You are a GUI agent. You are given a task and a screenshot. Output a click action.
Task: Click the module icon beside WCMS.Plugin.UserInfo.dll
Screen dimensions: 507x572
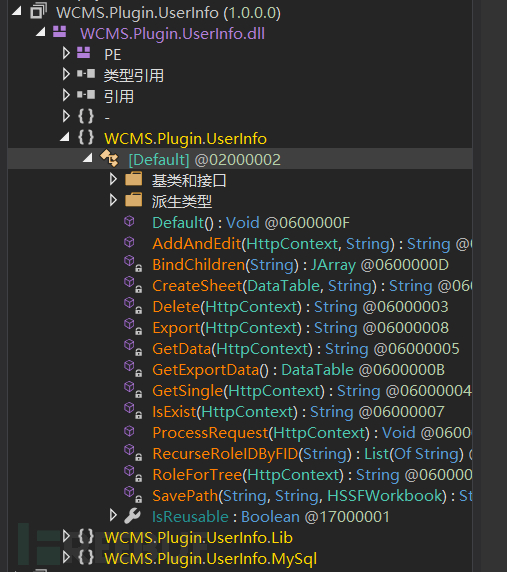59,32
